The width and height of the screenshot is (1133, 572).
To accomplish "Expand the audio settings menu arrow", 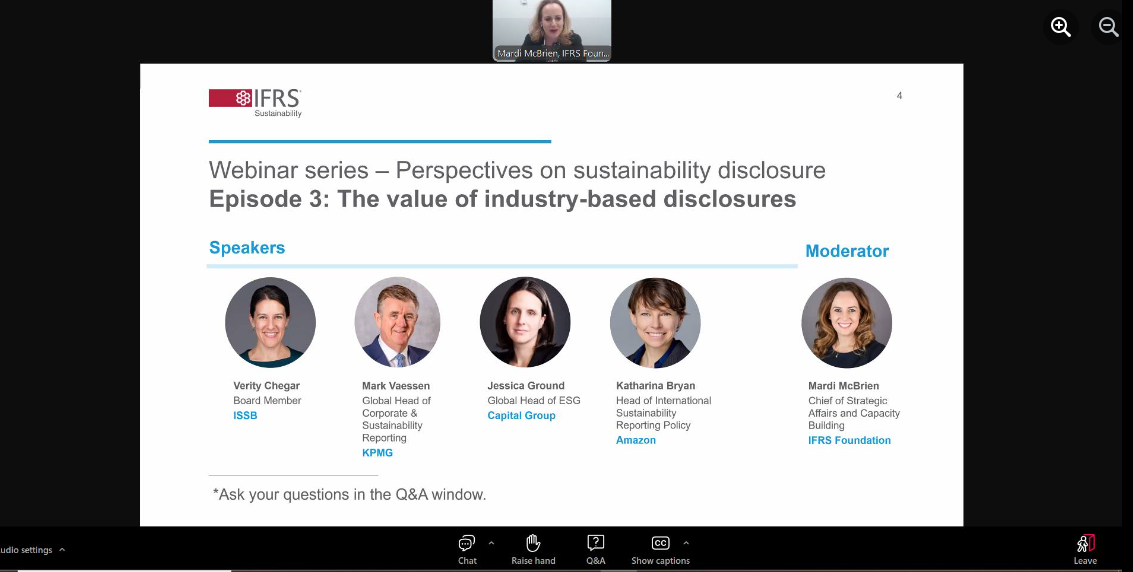I will point(62,550).
